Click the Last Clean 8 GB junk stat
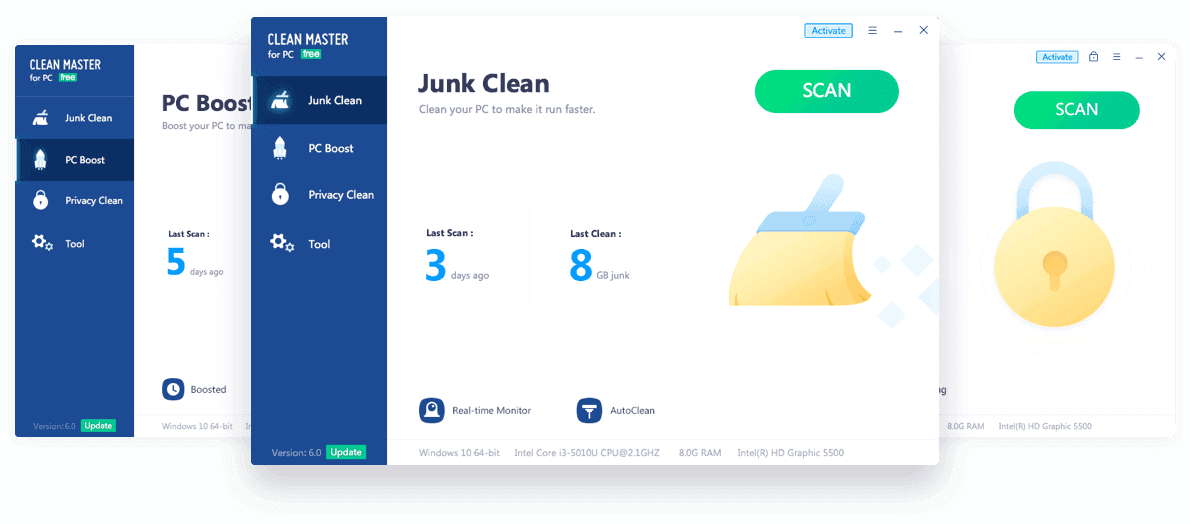The width and height of the screenshot is (1190, 524). (600, 260)
